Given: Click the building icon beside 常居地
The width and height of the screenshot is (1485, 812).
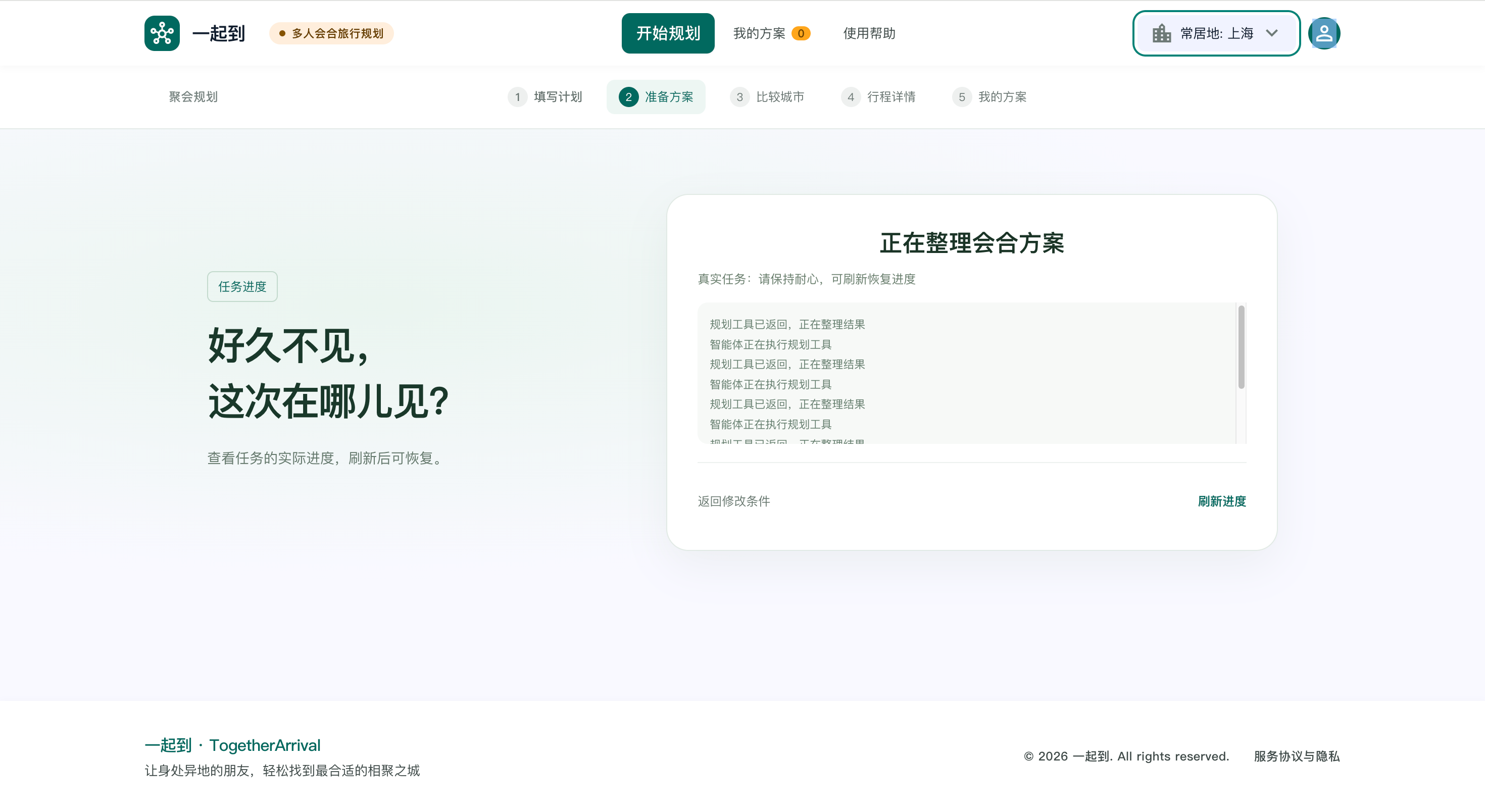Looking at the screenshot, I should 1162,33.
